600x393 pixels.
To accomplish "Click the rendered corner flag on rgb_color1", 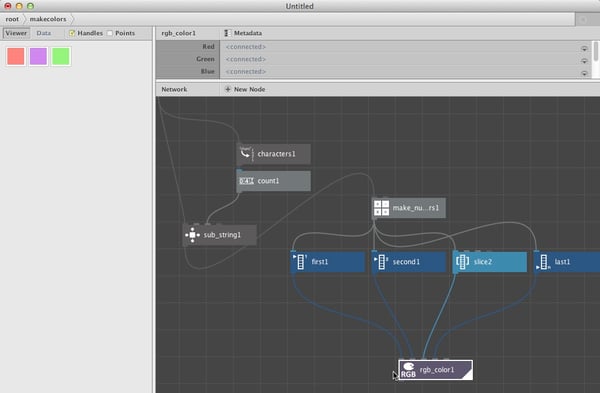I will pyautogui.click(x=468, y=375).
